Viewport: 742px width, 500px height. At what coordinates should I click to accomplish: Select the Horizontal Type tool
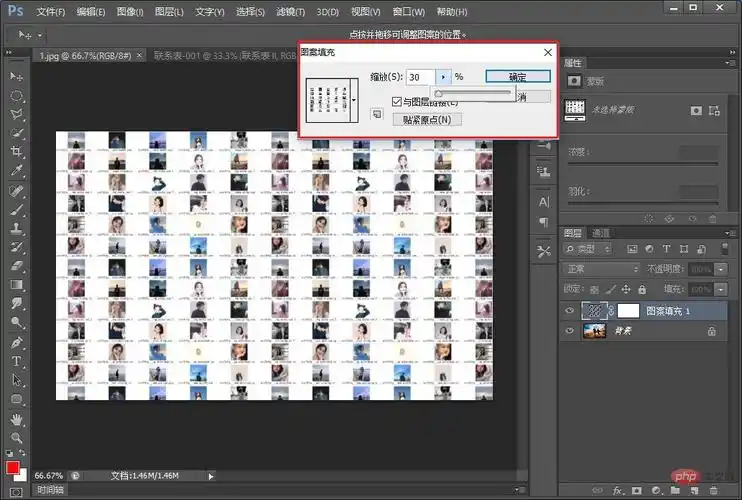click(17, 361)
